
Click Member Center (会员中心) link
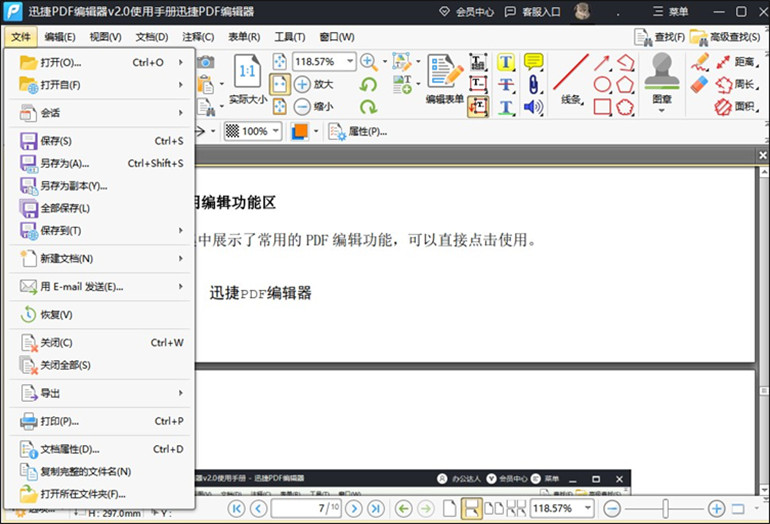tap(467, 11)
